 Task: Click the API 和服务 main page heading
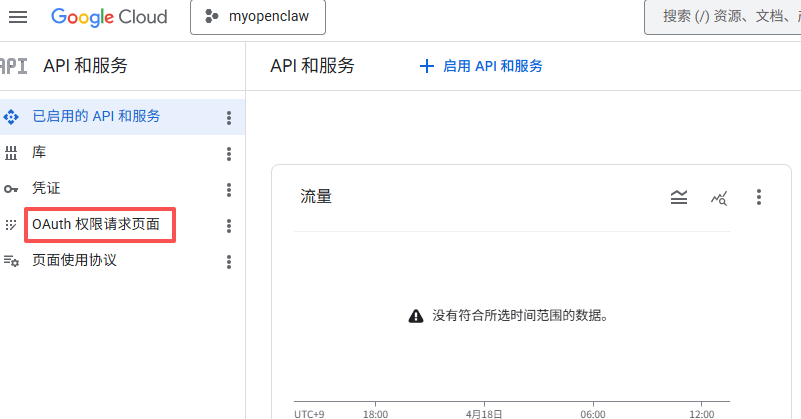coord(312,66)
